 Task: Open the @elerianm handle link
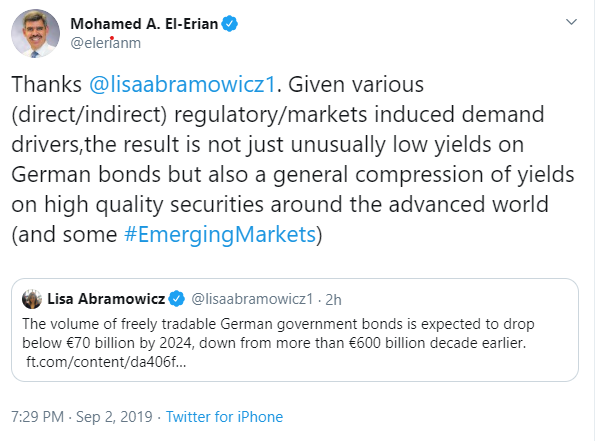point(105,43)
